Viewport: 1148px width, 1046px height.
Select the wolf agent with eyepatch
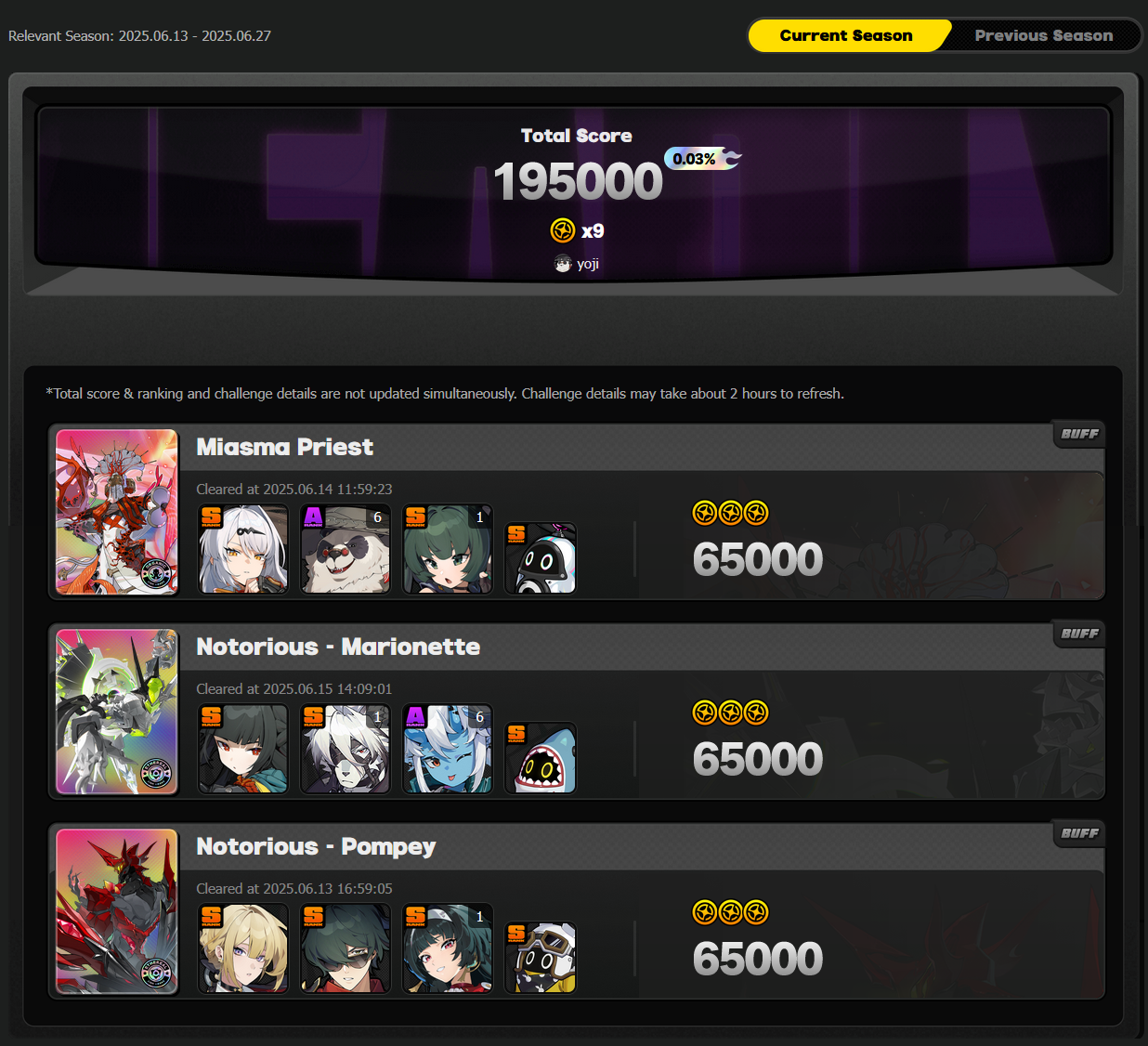click(x=346, y=749)
